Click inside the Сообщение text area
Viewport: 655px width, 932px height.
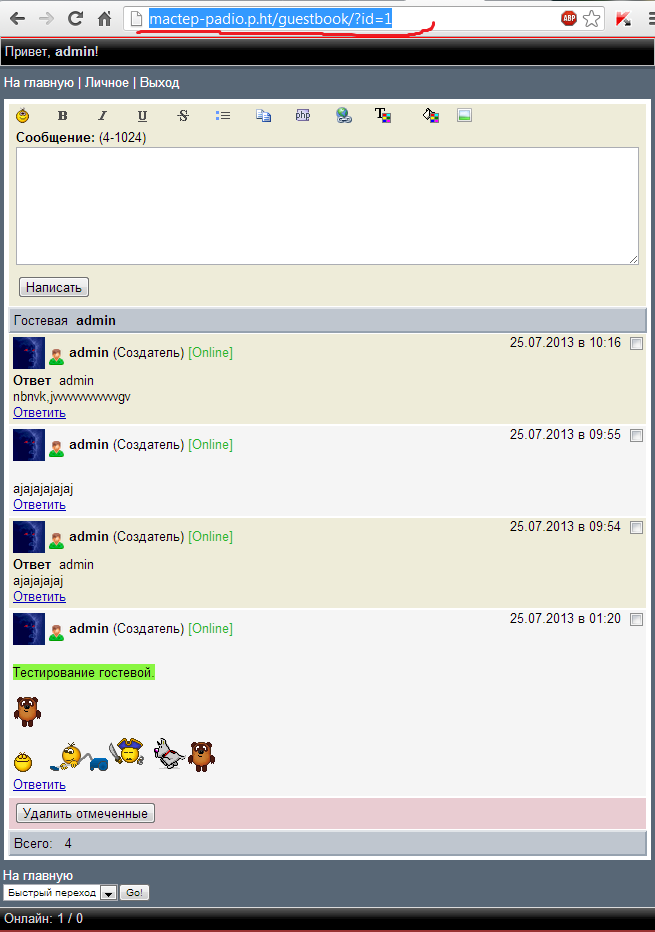tap(328, 206)
